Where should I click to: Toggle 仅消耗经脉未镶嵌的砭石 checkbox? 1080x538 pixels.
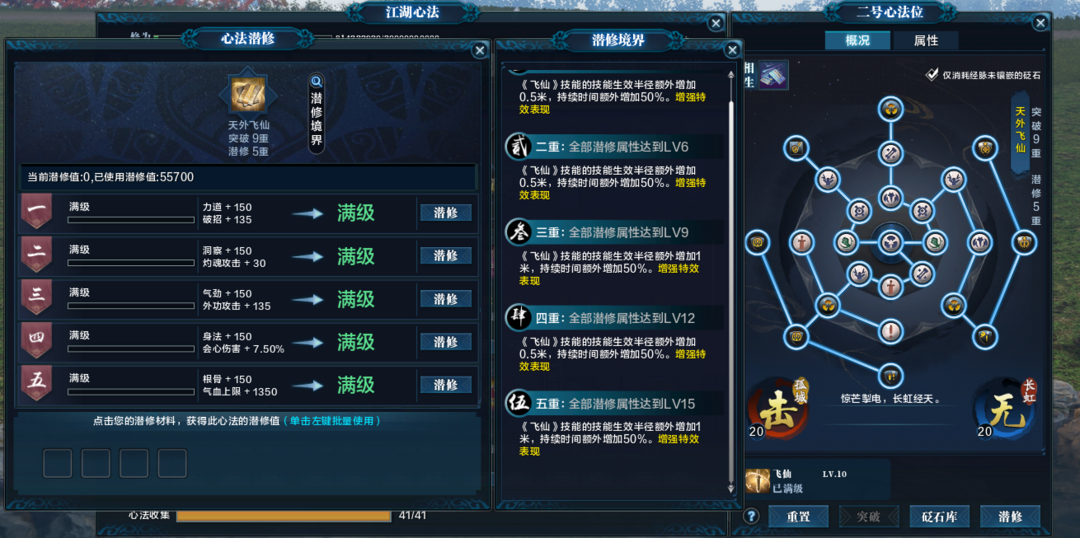[932, 74]
